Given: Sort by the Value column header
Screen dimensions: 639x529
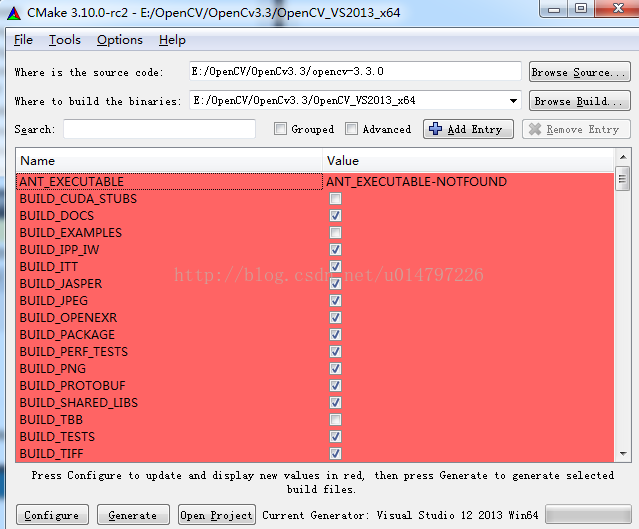Looking at the screenshot, I should [x=468, y=161].
